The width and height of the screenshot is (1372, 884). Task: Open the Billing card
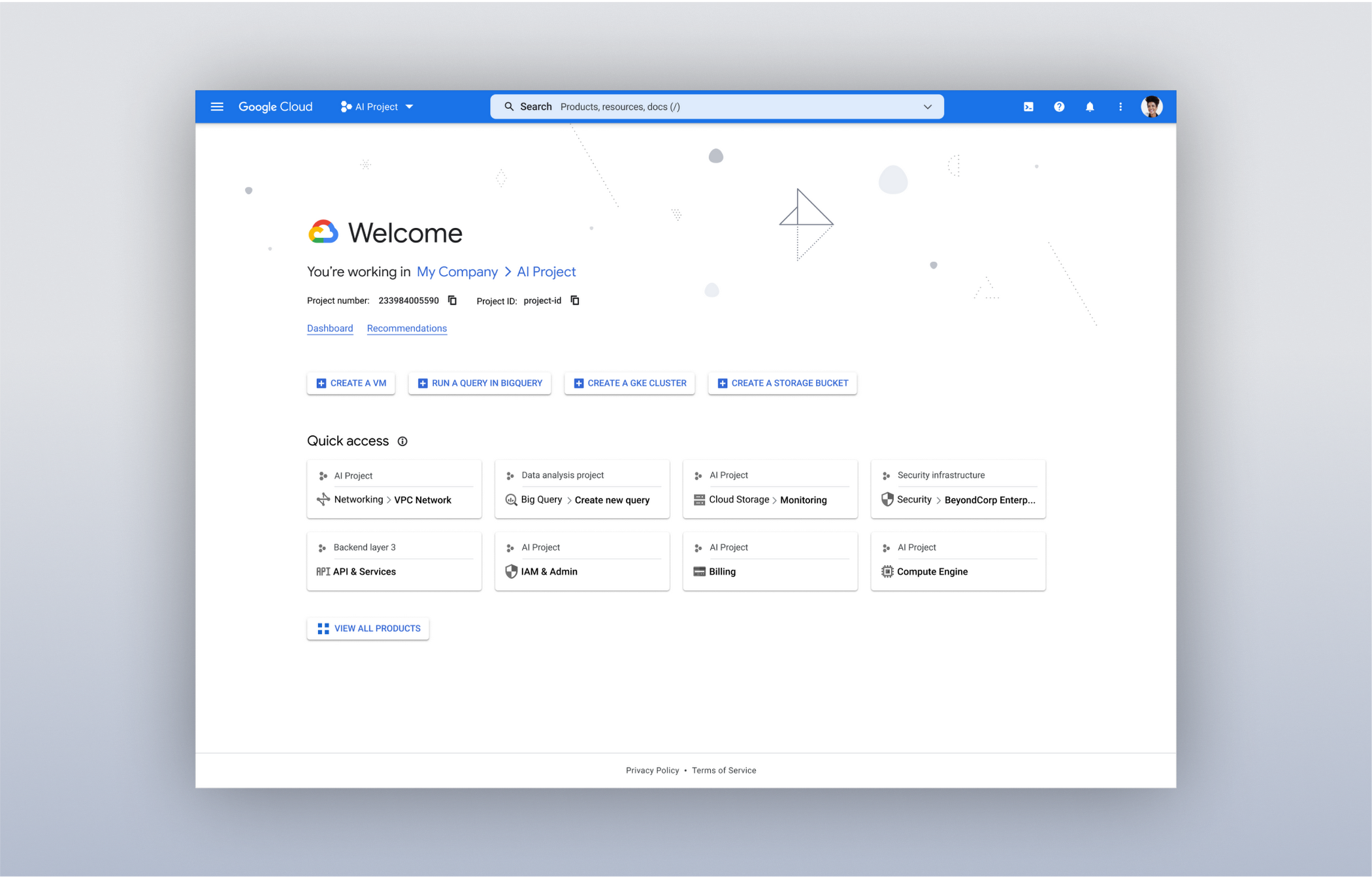(770, 561)
